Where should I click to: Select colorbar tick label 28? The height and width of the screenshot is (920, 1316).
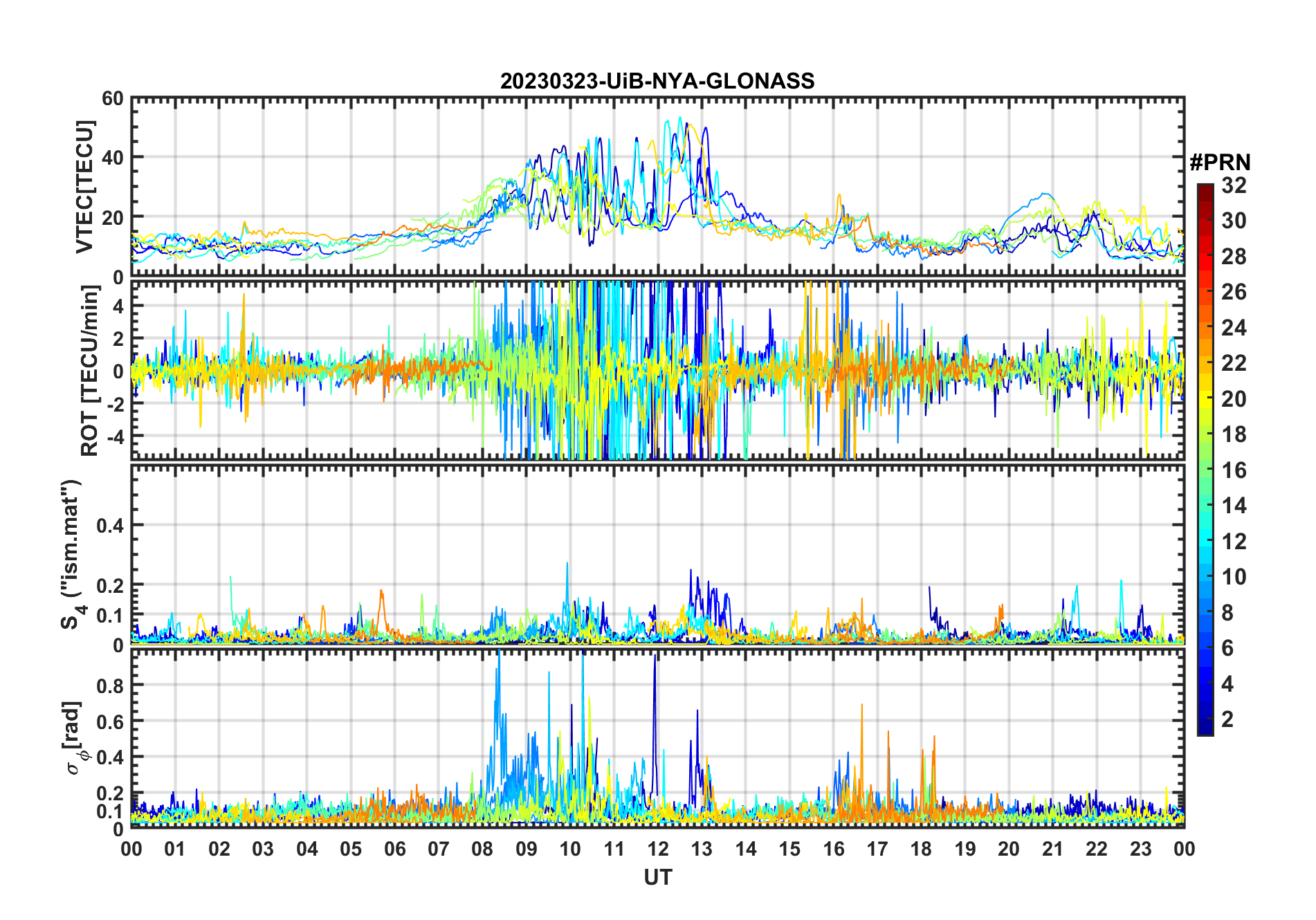(1234, 256)
